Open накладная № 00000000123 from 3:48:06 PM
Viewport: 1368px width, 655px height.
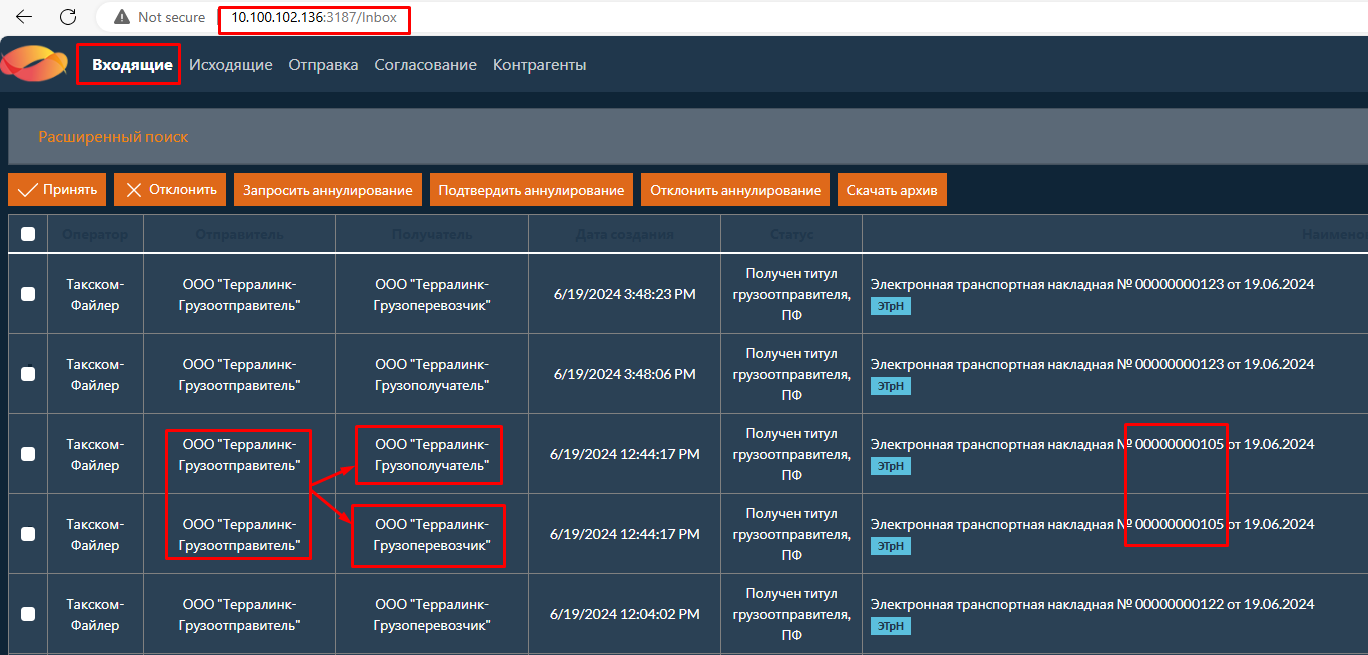pos(1092,364)
